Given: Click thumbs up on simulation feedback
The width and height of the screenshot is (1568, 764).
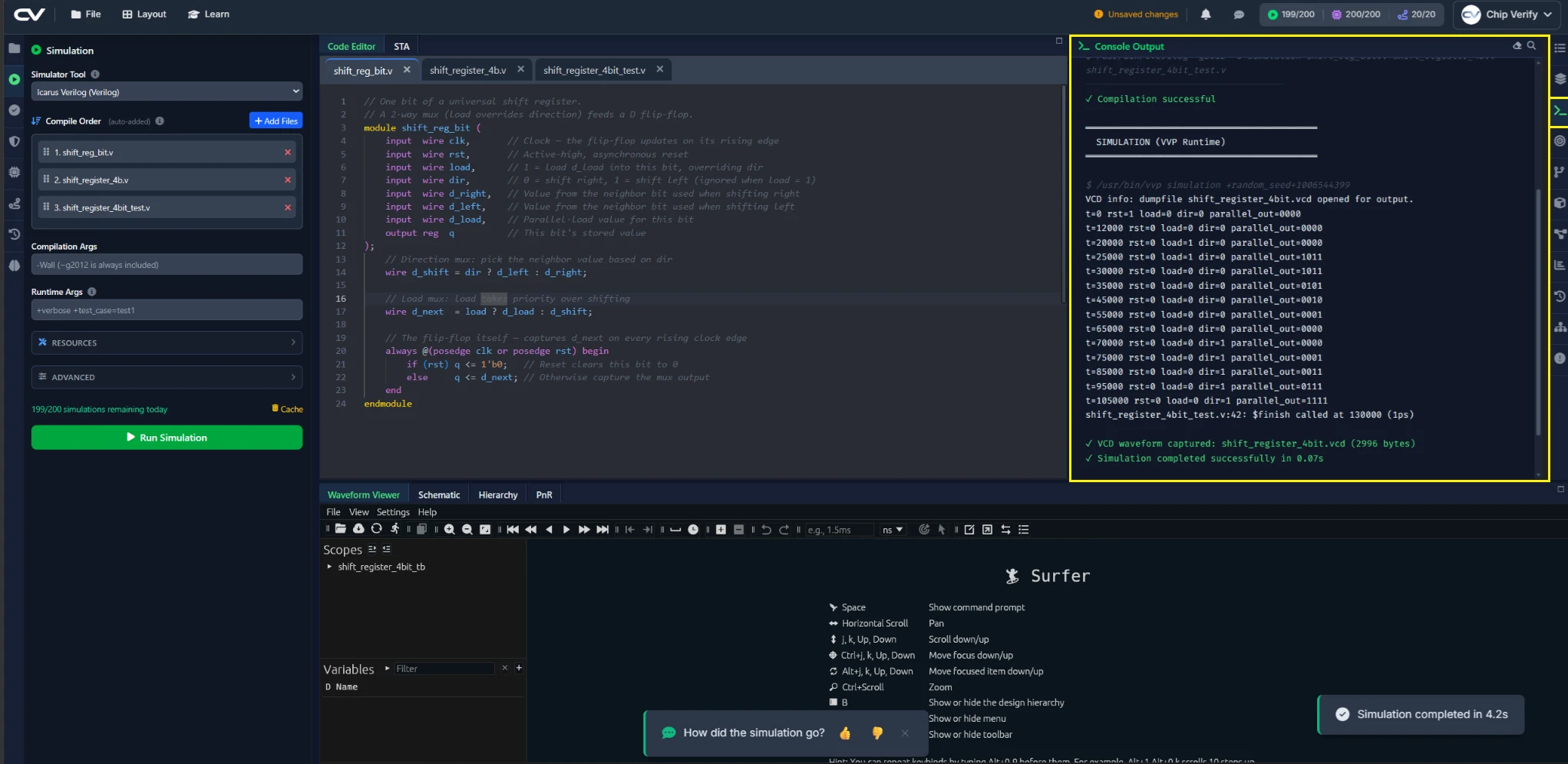Looking at the screenshot, I should 845,733.
